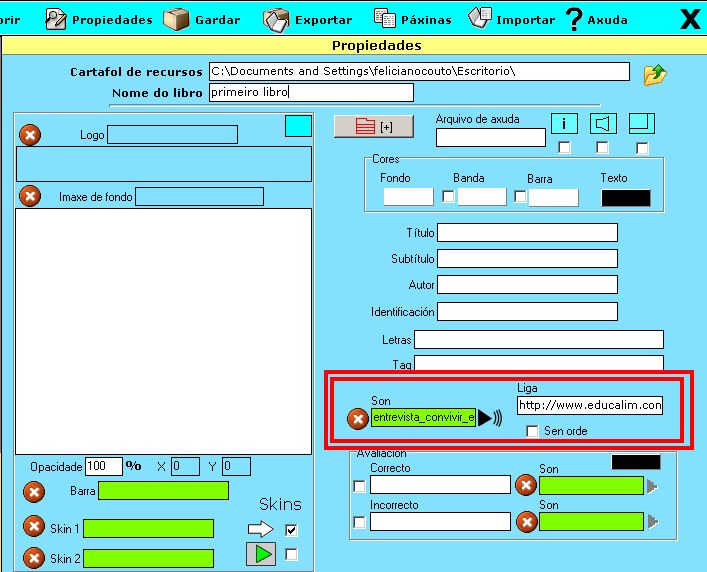The width and height of the screenshot is (707, 572).
Task: Click the Liga URL input field
Action: point(589,405)
